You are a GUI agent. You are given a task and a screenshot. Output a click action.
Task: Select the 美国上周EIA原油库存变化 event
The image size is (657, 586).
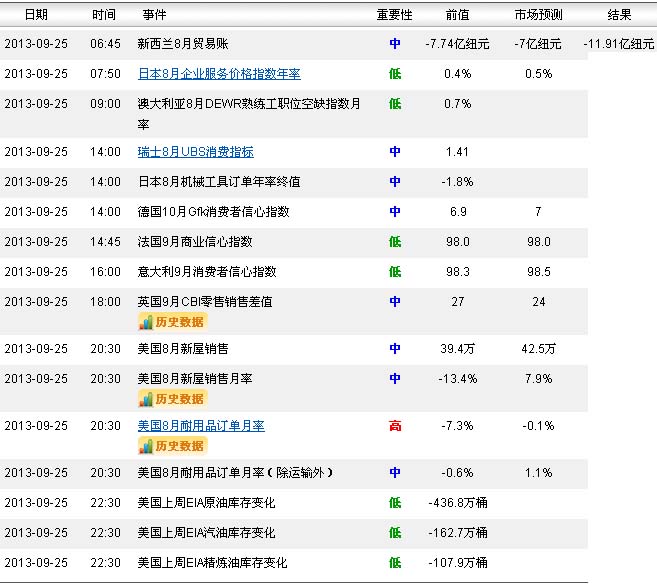click(206, 503)
